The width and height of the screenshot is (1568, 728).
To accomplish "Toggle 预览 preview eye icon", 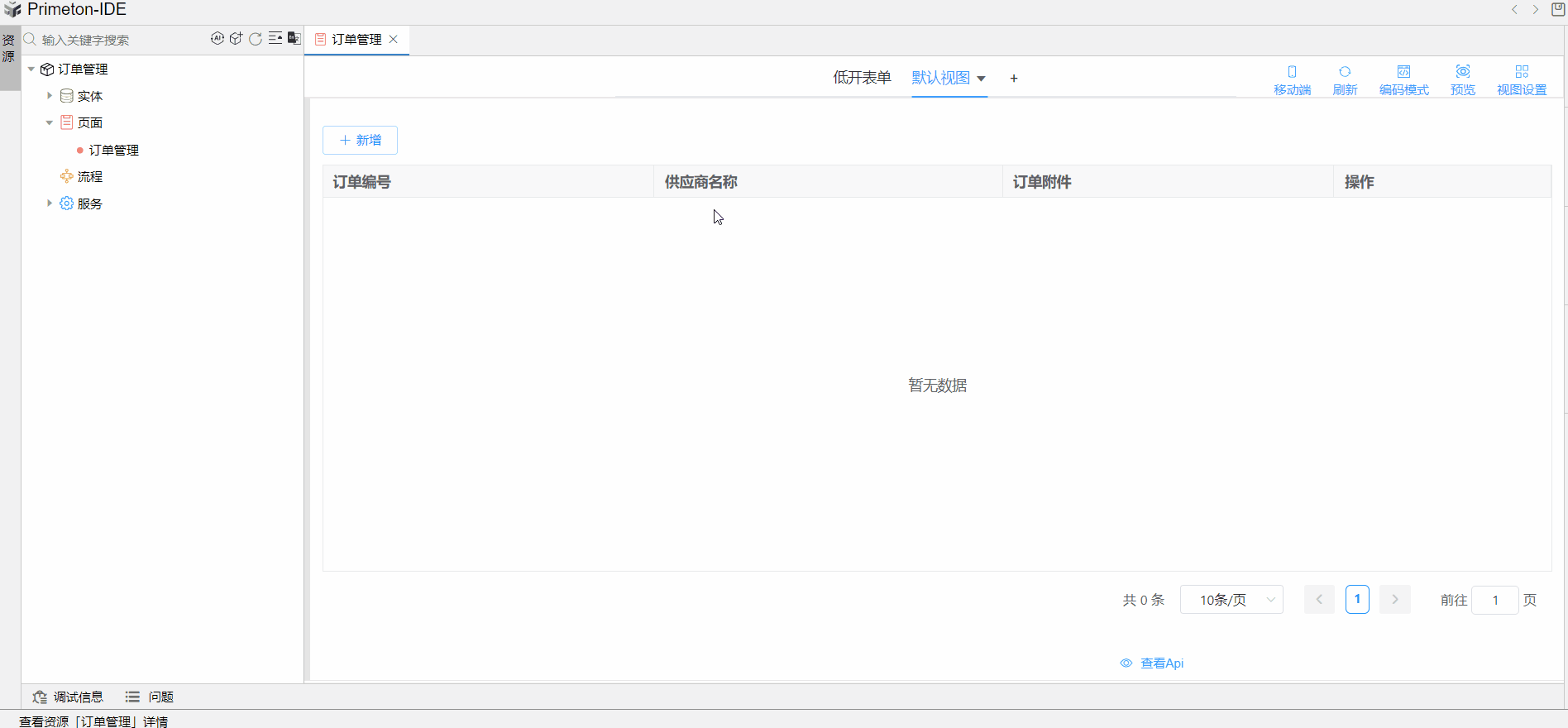I will click(x=1462, y=79).
